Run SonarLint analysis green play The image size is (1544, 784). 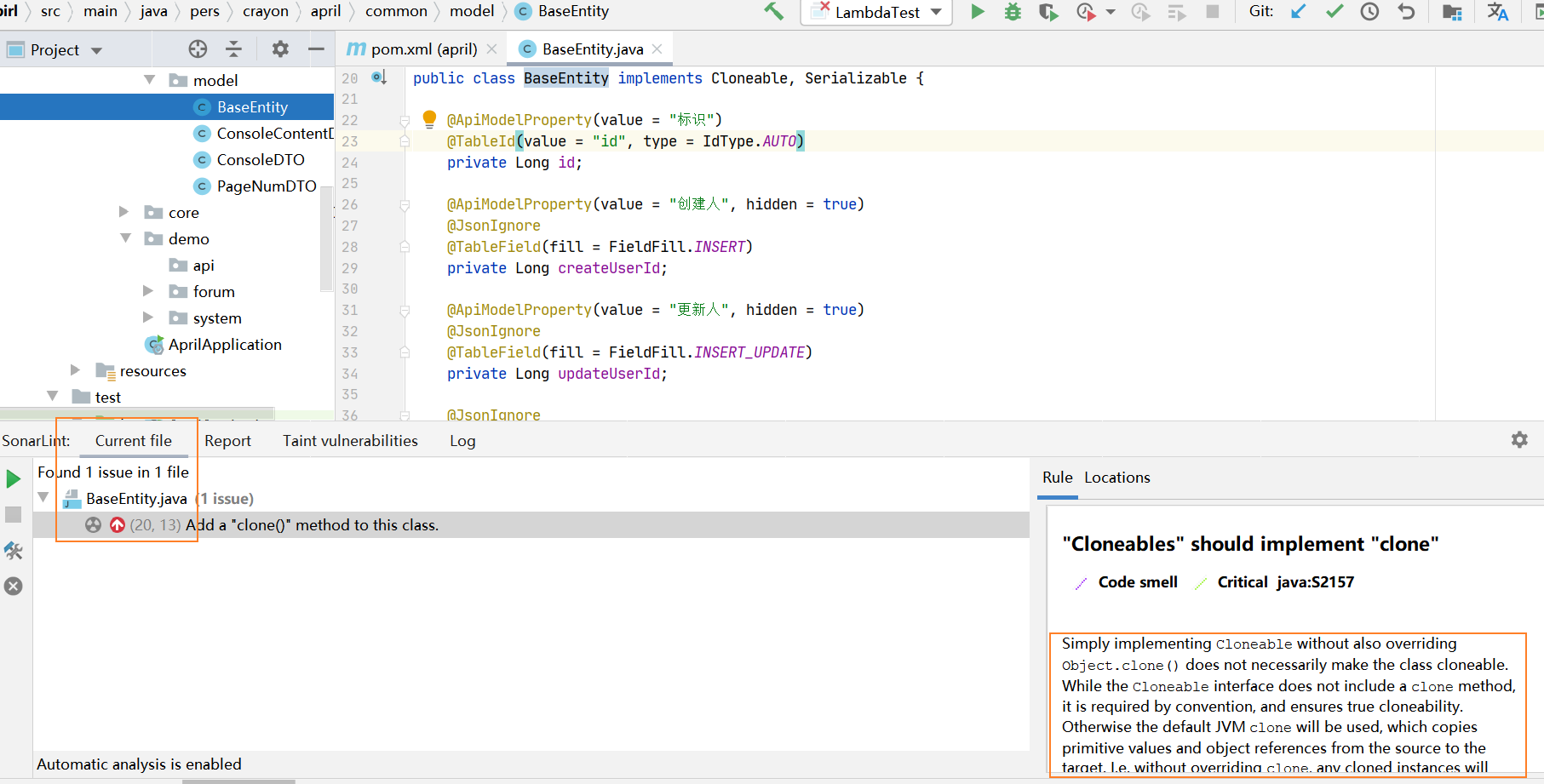click(x=14, y=479)
